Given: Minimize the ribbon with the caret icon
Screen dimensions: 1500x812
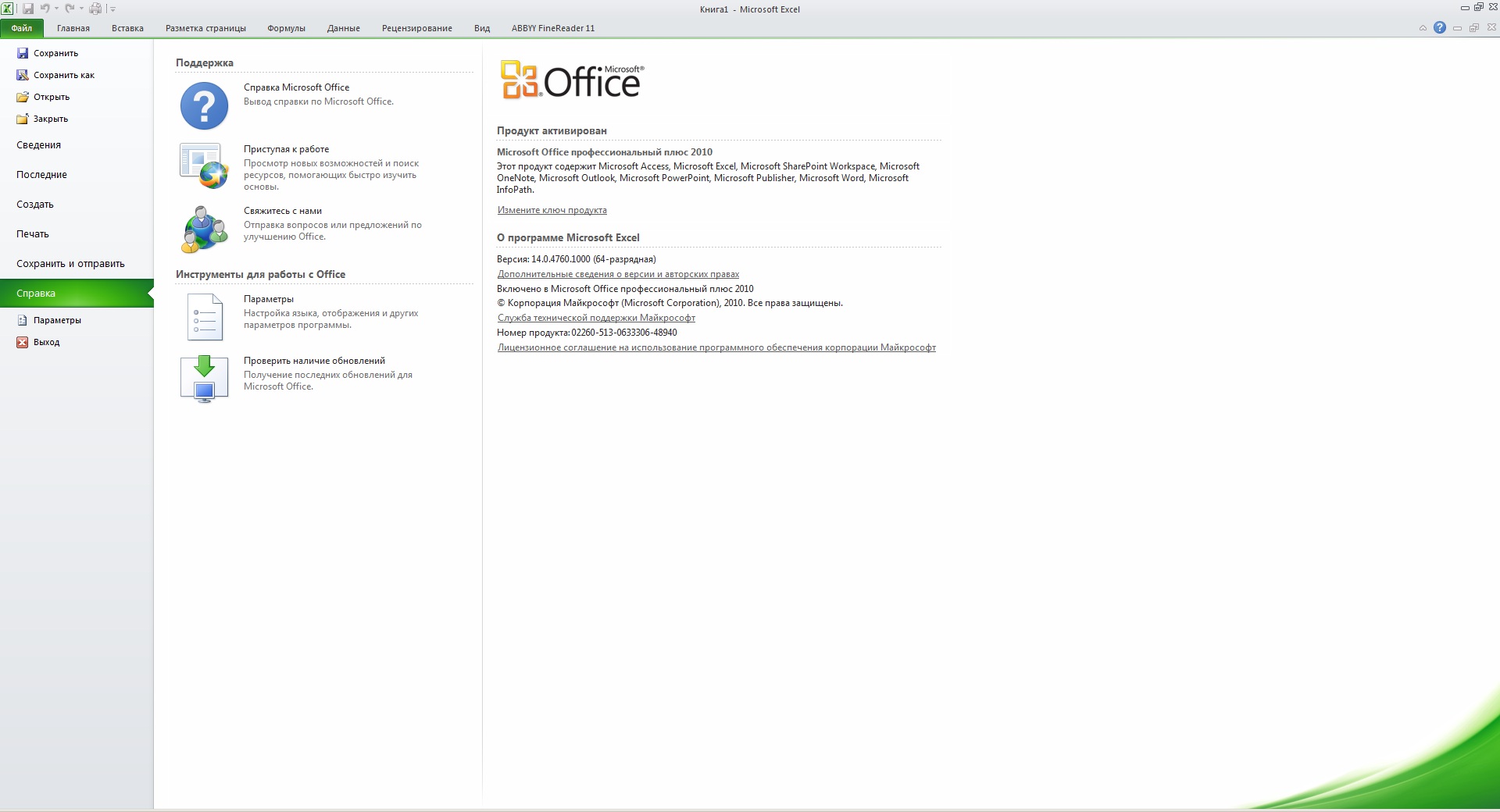Looking at the screenshot, I should pos(1423,28).
